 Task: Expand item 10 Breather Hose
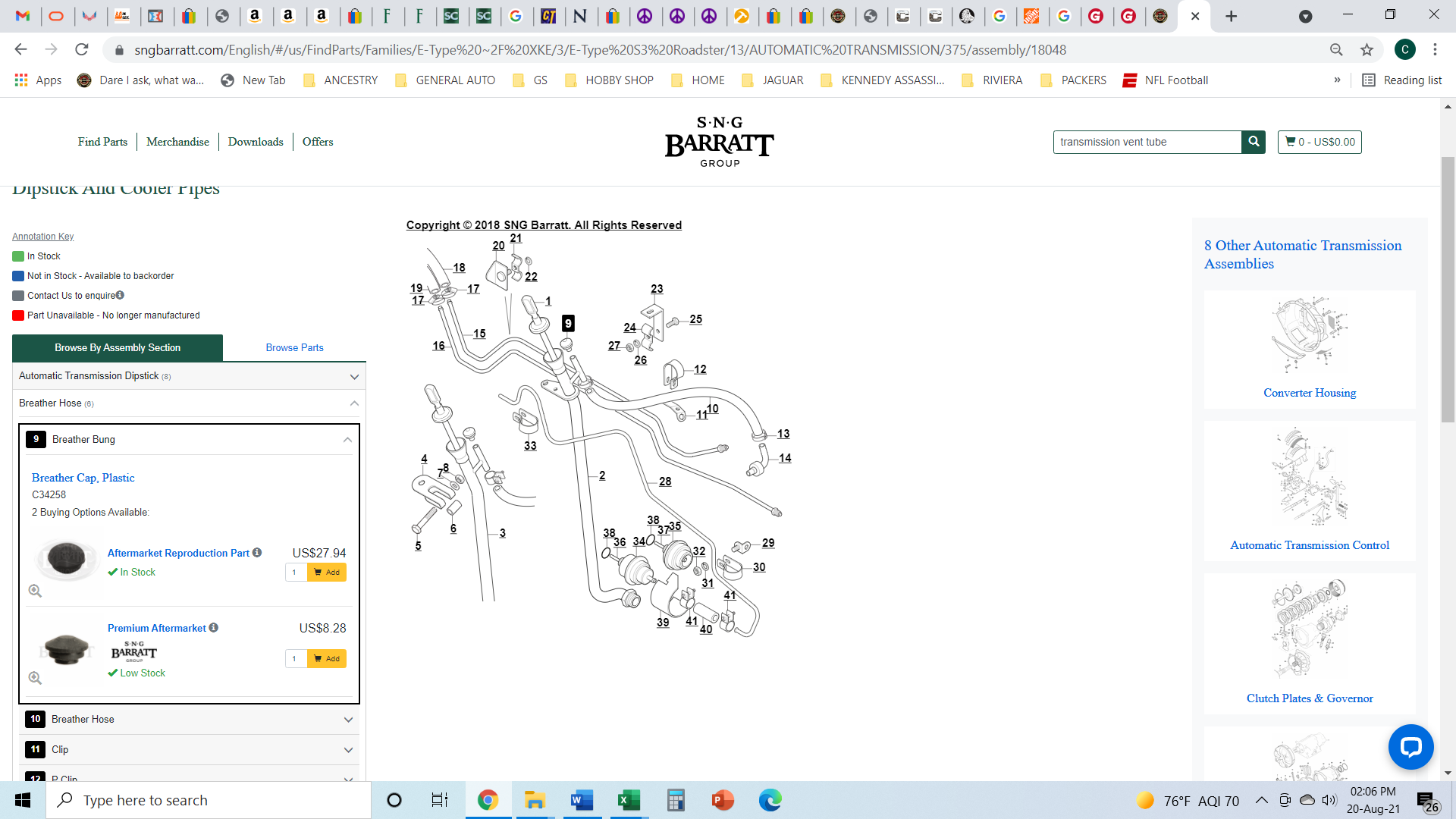(x=189, y=720)
